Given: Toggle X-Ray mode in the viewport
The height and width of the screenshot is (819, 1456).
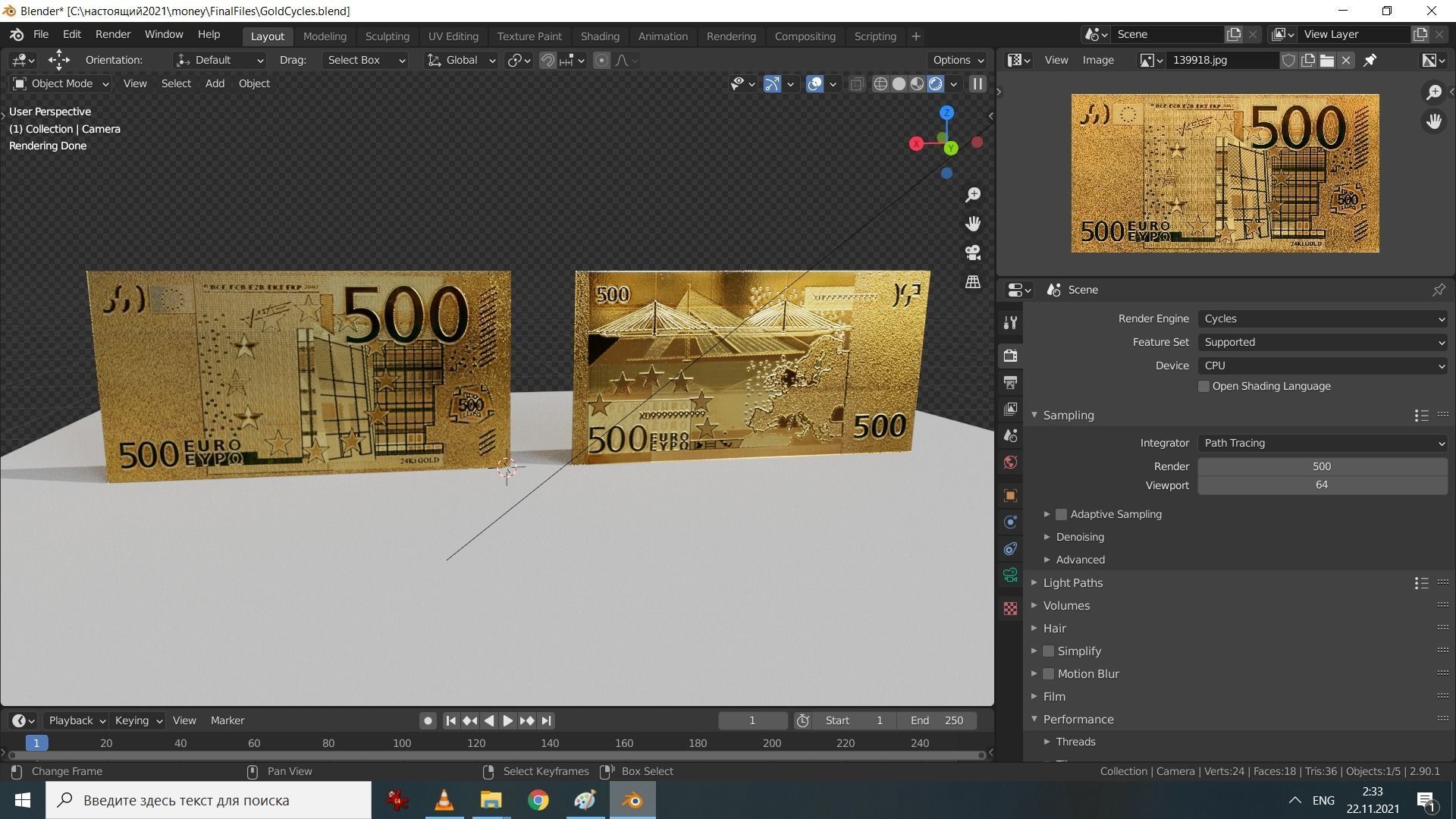Looking at the screenshot, I should pyautogui.click(x=856, y=83).
